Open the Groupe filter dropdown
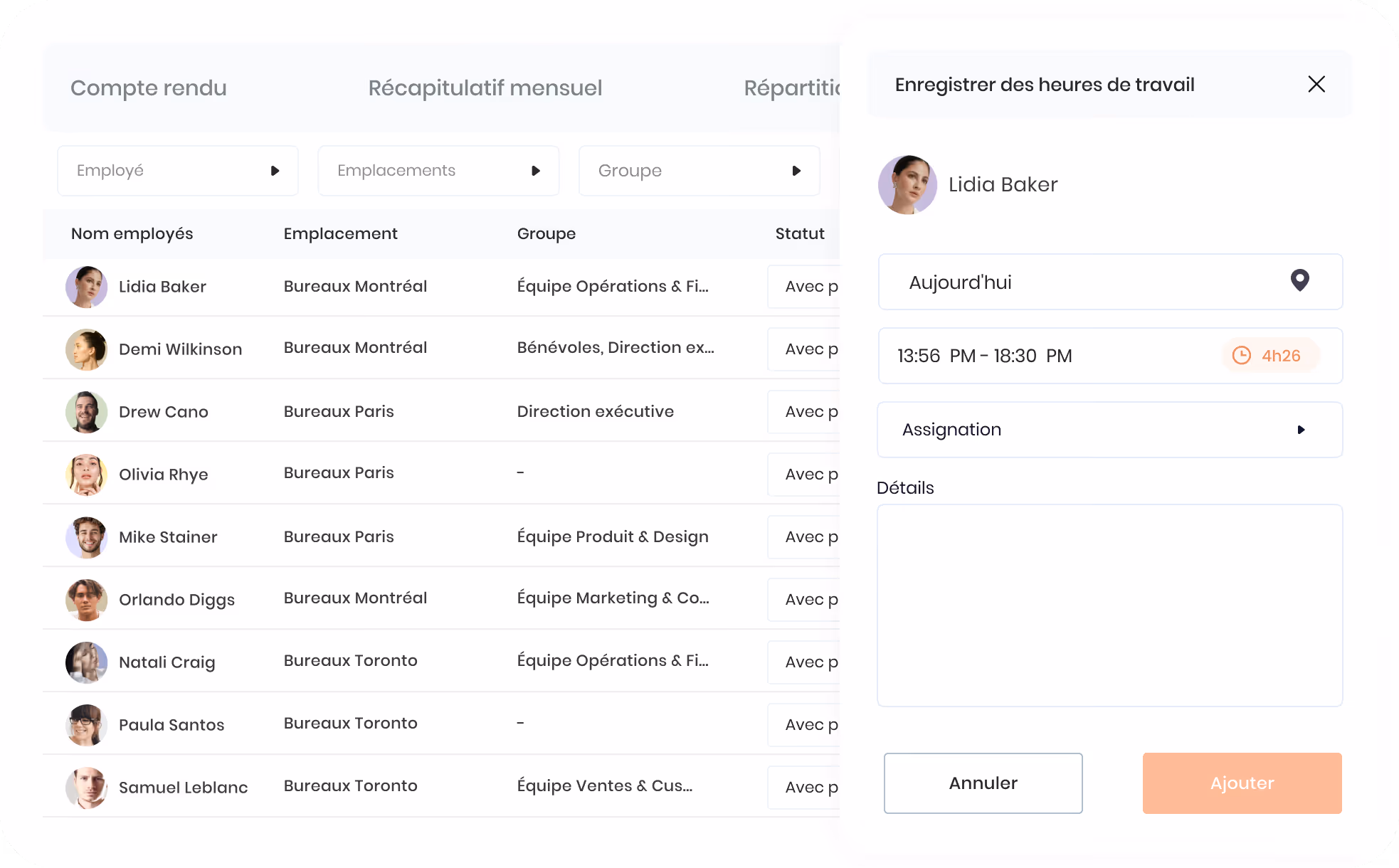The width and height of the screenshot is (1399, 868). pyautogui.click(x=699, y=171)
